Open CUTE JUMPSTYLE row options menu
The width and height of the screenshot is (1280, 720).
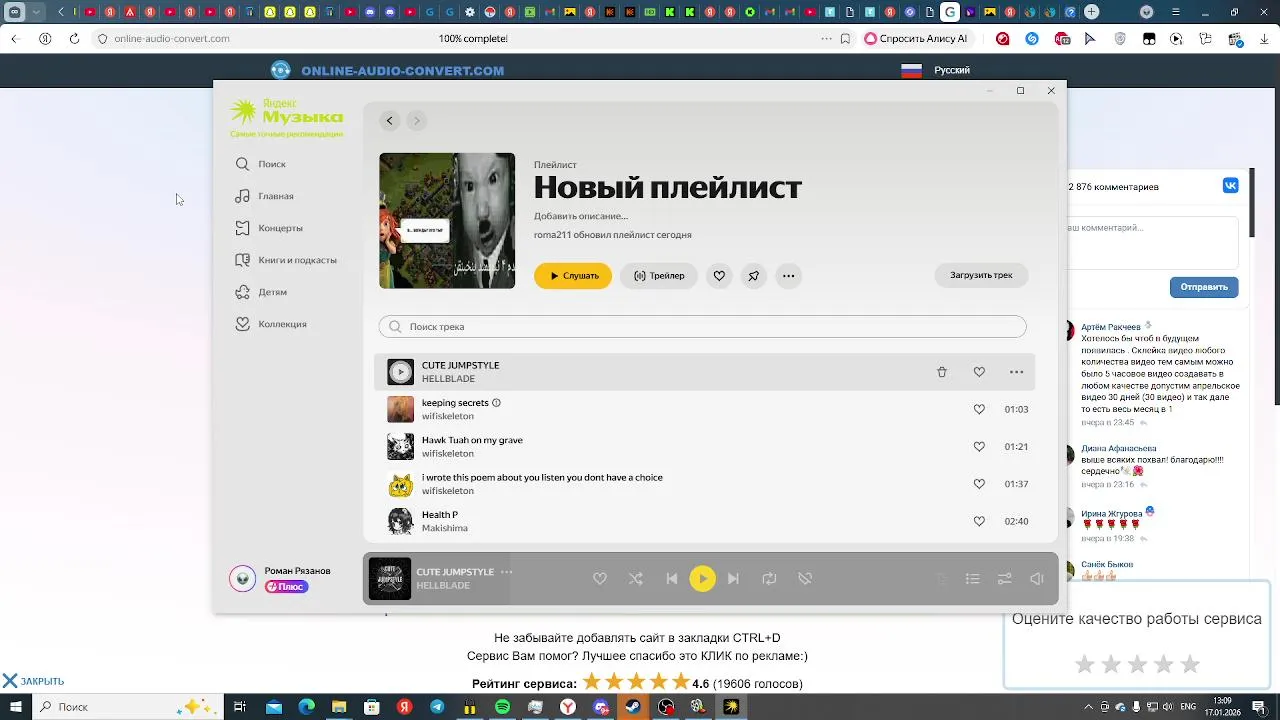point(1016,372)
